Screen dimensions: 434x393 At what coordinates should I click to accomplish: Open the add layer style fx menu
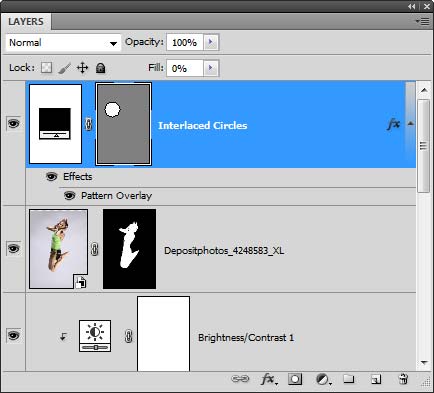click(269, 379)
